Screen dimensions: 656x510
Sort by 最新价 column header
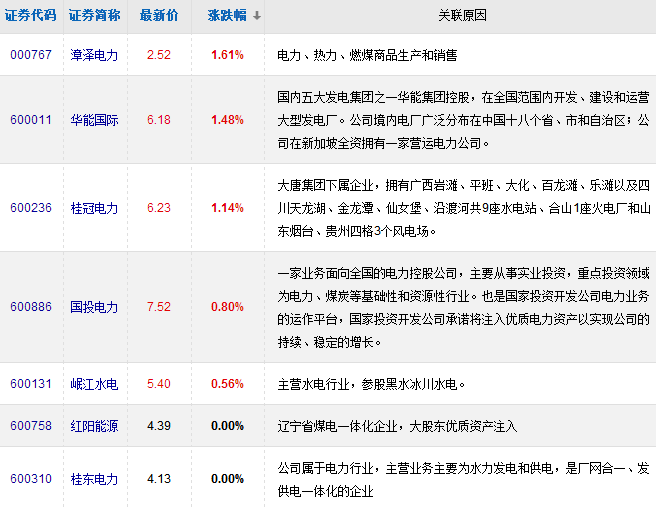[x=159, y=15]
